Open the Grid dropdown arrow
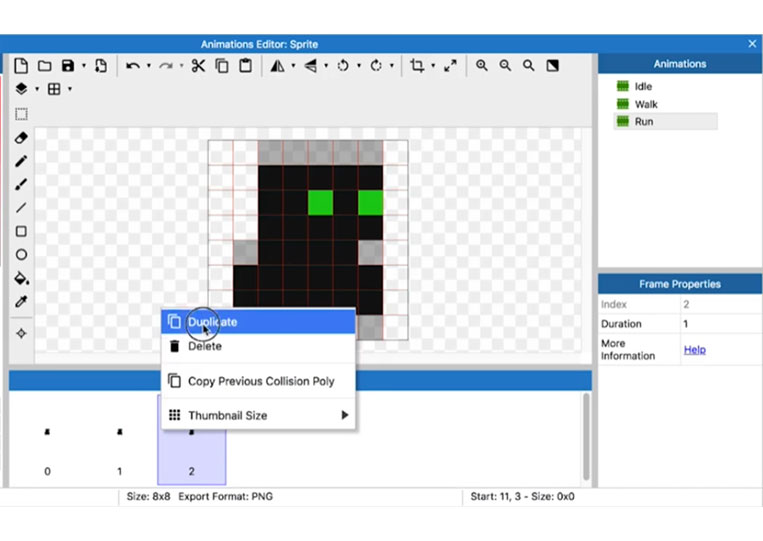 [70, 89]
